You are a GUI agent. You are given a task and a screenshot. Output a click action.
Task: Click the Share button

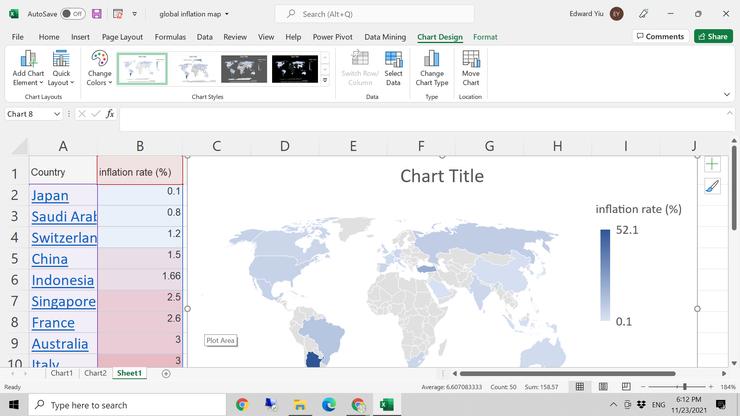pos(713,37)
